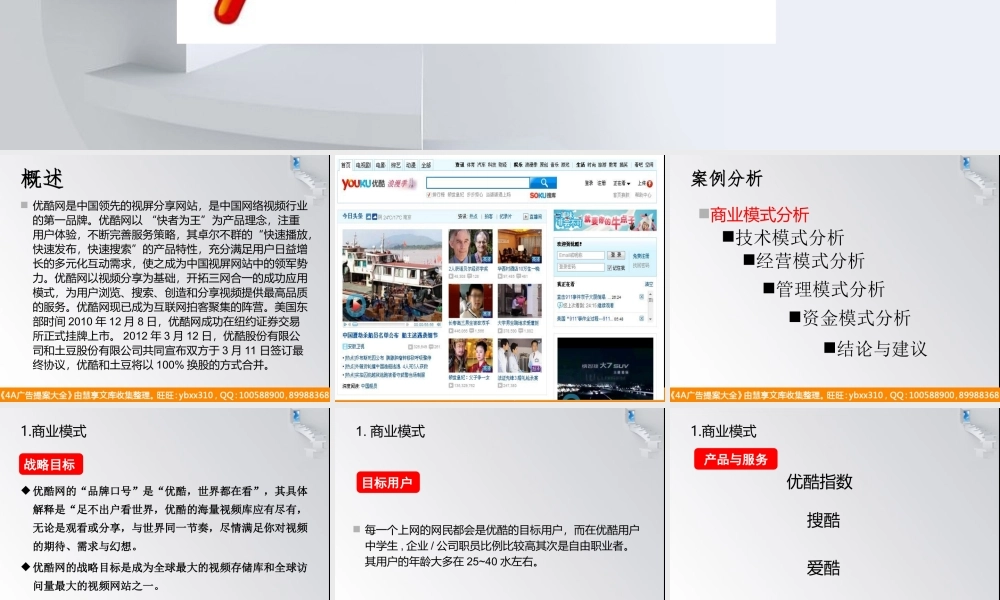Click the red 战略目标 label
This screenshot has width=1000, height=600.
pyautogui.click(x=50, y=464)
